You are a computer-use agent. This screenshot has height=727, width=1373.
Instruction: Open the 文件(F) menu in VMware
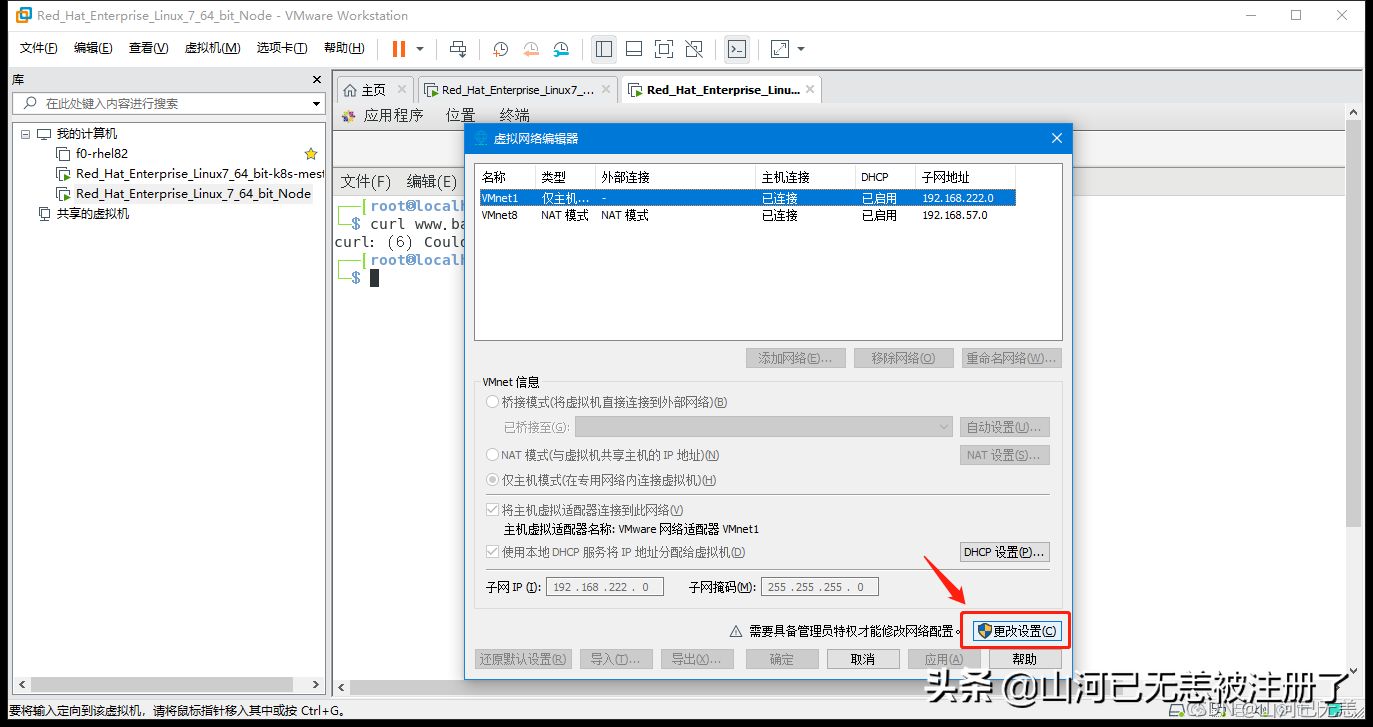(39, 48)
